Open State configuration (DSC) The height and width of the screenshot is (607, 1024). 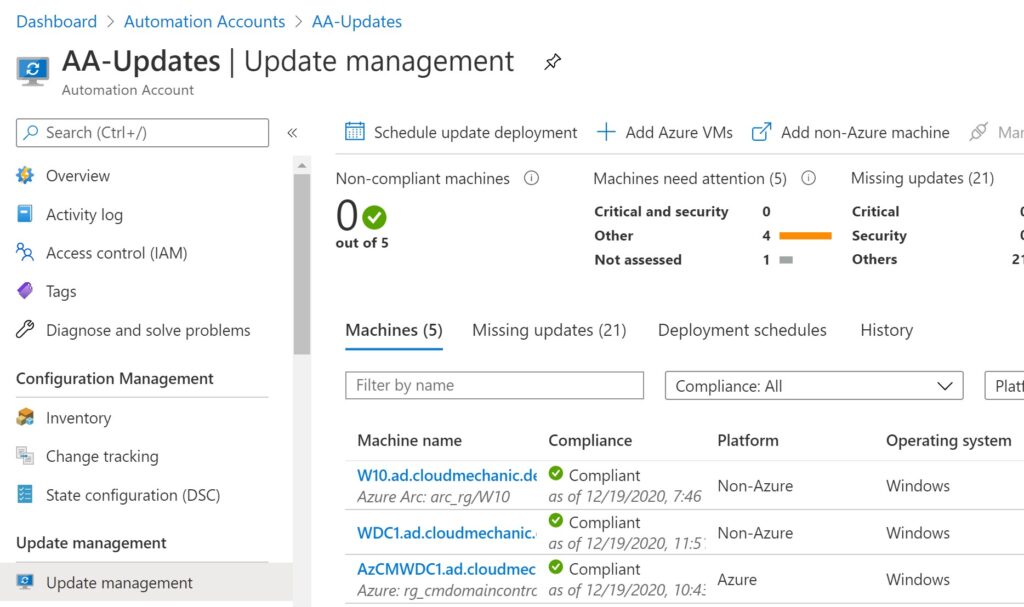133,495
